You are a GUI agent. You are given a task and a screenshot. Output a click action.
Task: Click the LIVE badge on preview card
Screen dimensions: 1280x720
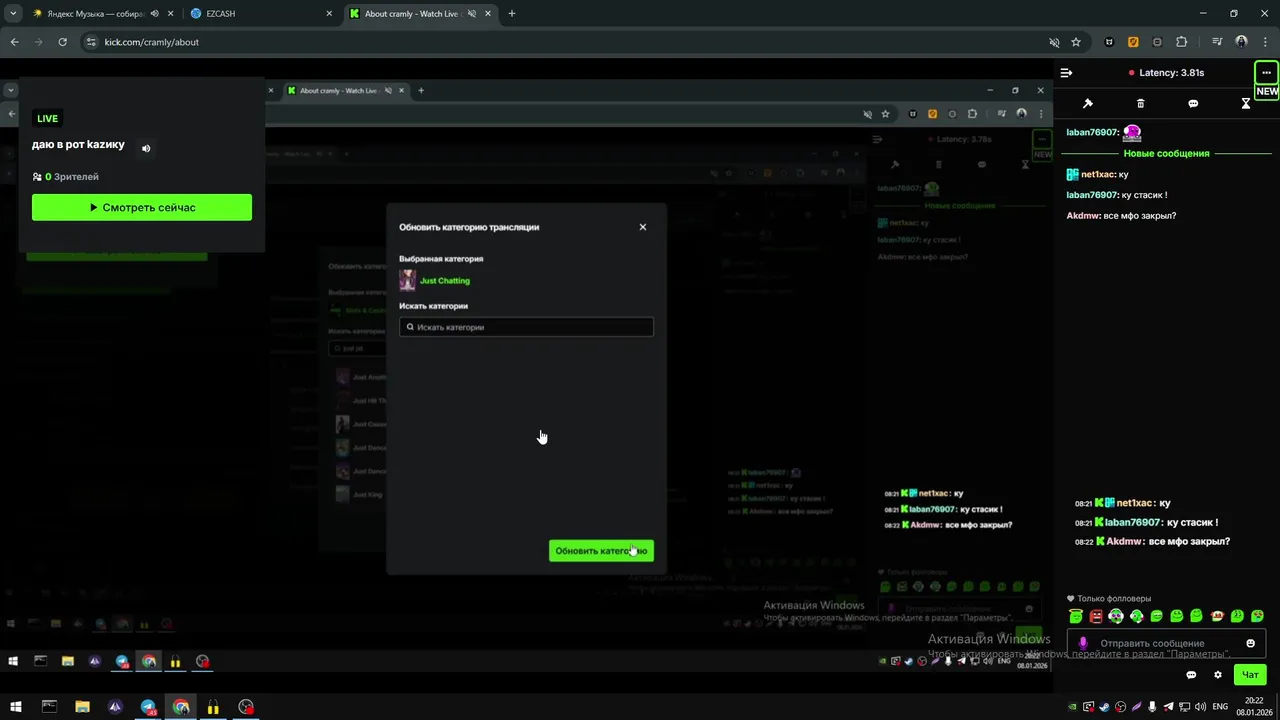pyautogui.click(x=48, y=119)
